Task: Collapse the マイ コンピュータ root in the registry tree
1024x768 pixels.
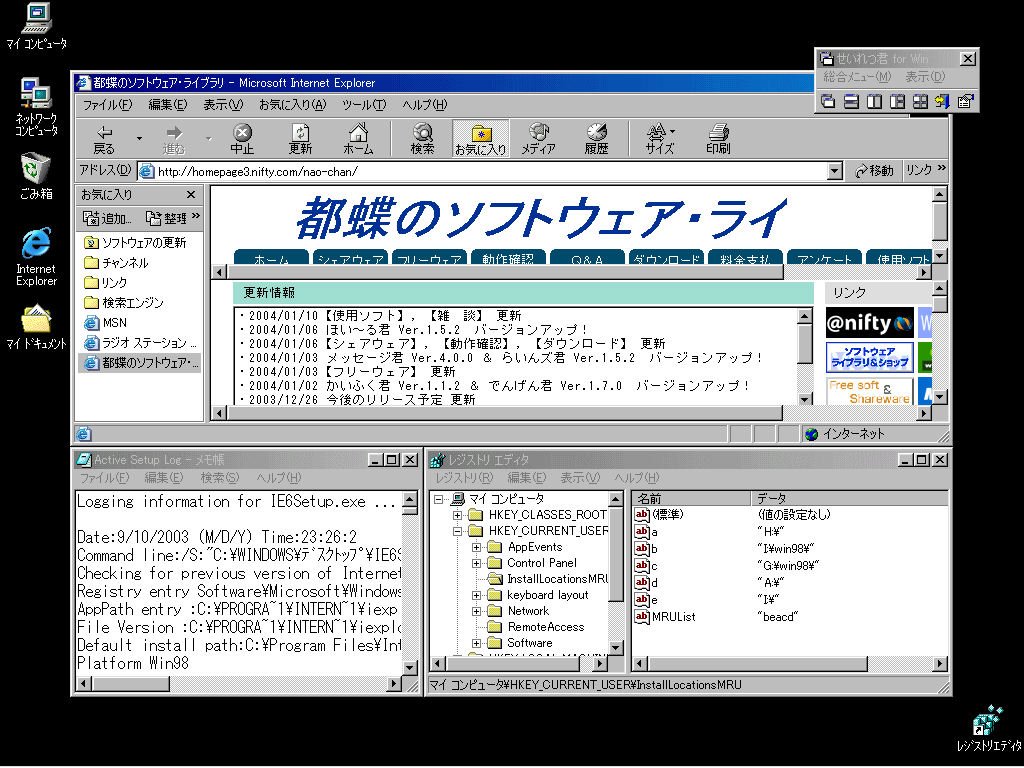Action: click(x=438, y=499)
